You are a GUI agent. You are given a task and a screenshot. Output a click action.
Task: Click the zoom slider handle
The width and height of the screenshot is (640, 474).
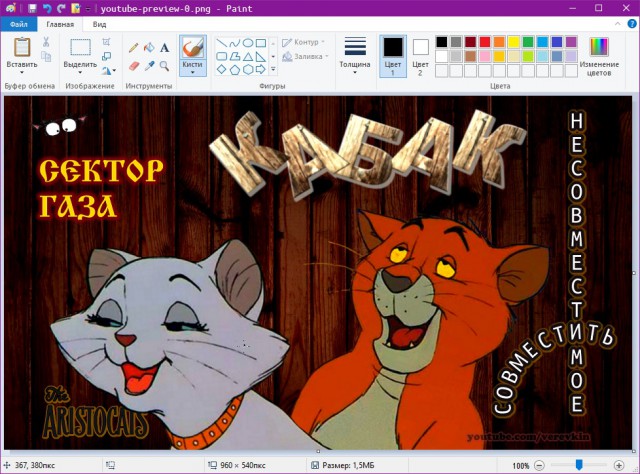[x=579, y=465]
